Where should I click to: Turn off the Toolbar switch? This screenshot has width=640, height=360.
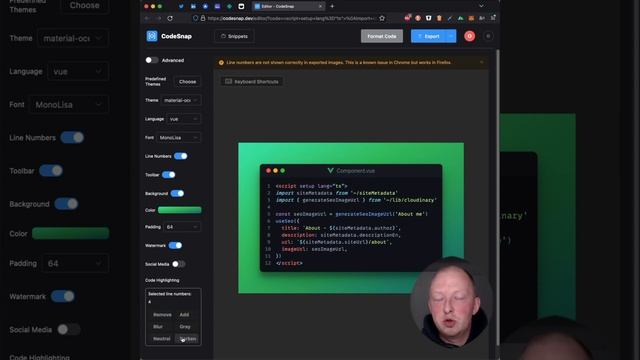(169, 175)
